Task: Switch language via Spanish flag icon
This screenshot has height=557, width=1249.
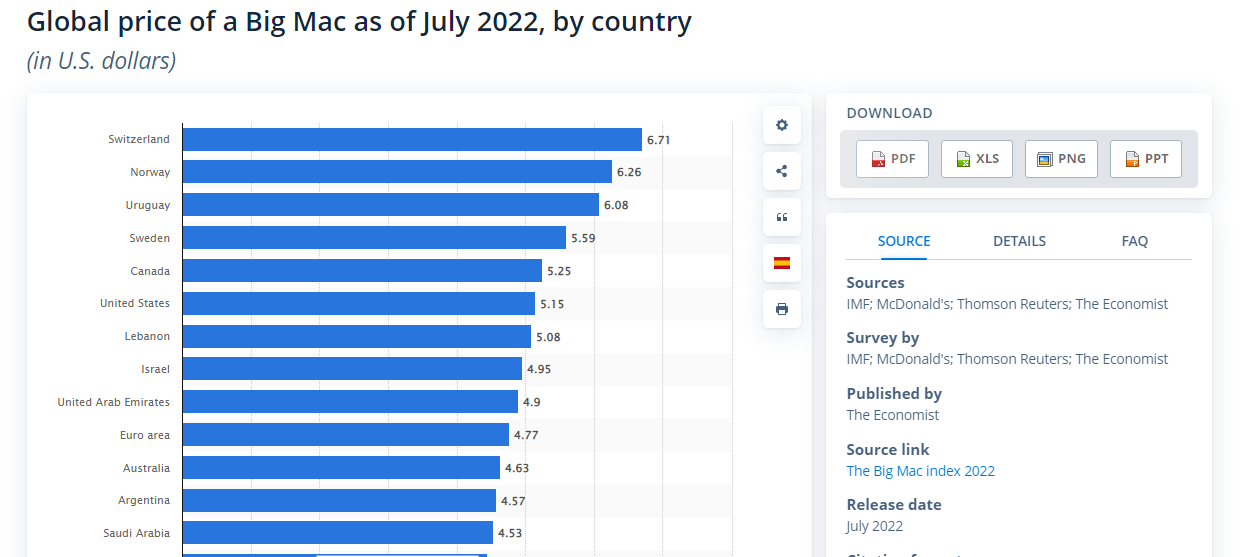Action: click(x=782, y=263)
